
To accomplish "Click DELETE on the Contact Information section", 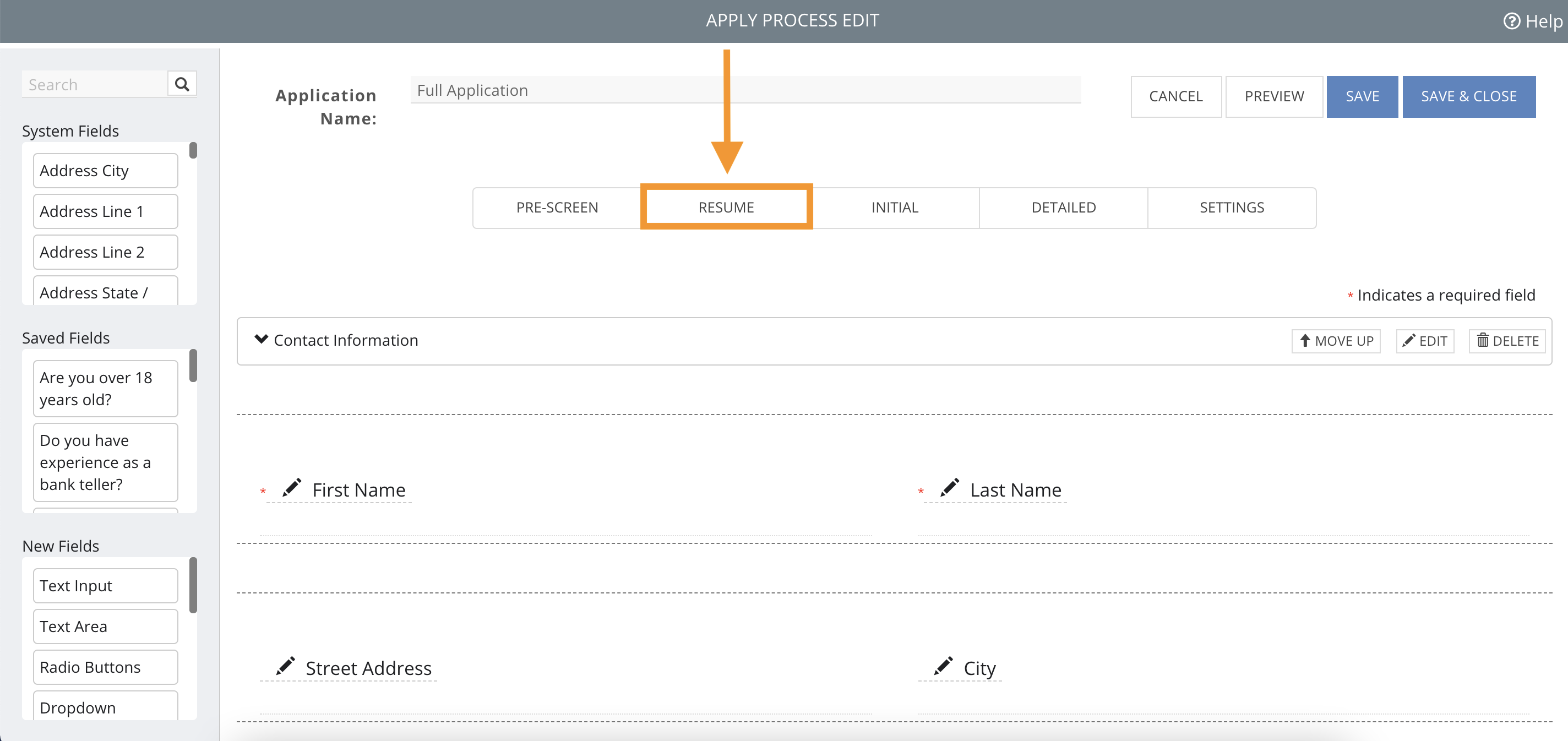I will [x=1507, y=341].
